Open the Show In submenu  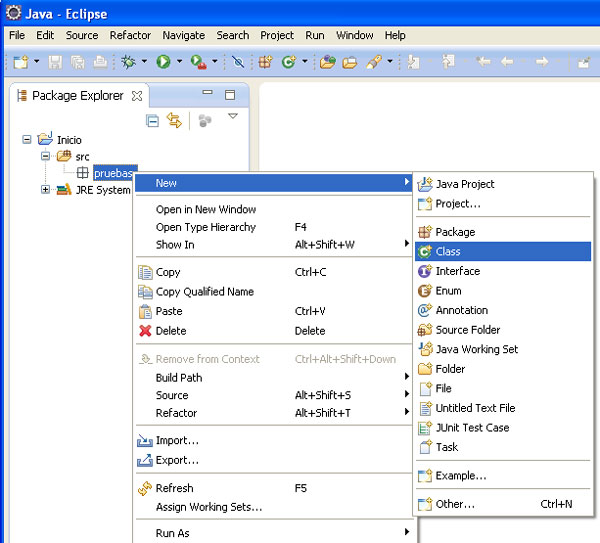click(x=274, y=245)
